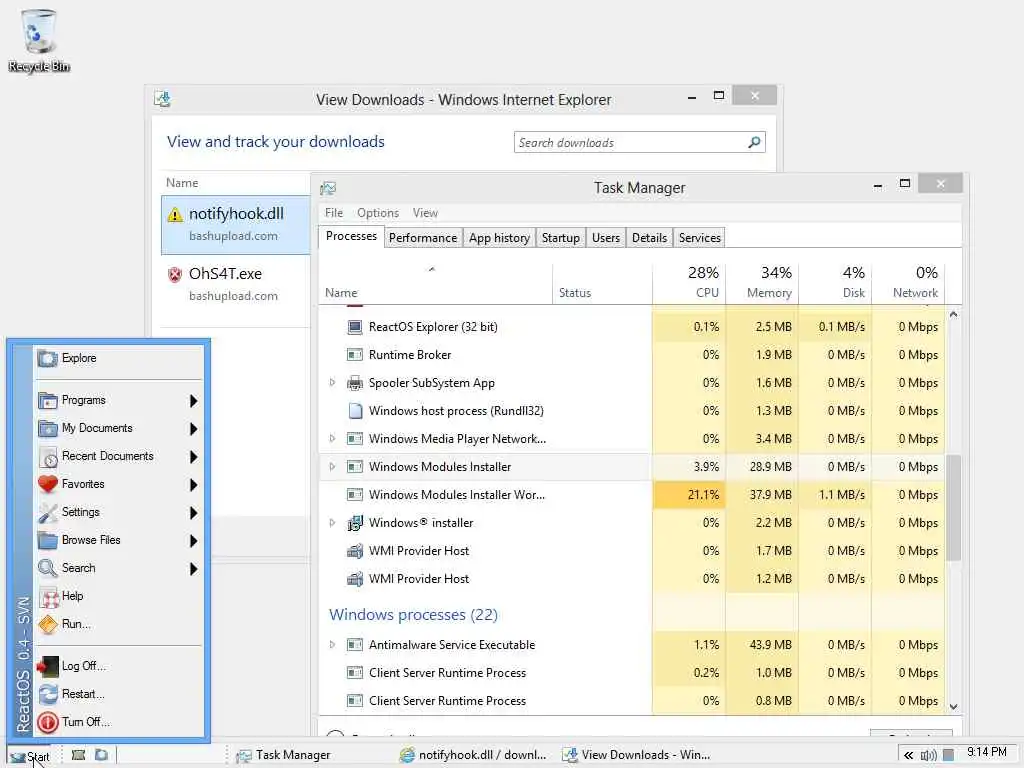This screenshot has height=768, width=1024.
Task: Switch to the Services tab
Action: [x=699, y=238]
